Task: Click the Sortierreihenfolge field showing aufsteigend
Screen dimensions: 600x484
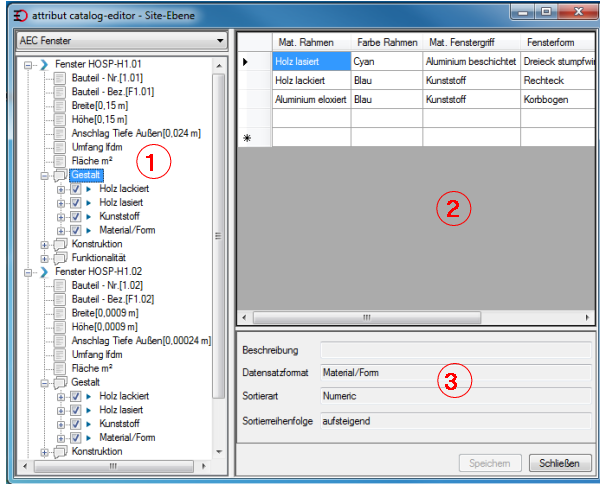Action: (456, 421)
